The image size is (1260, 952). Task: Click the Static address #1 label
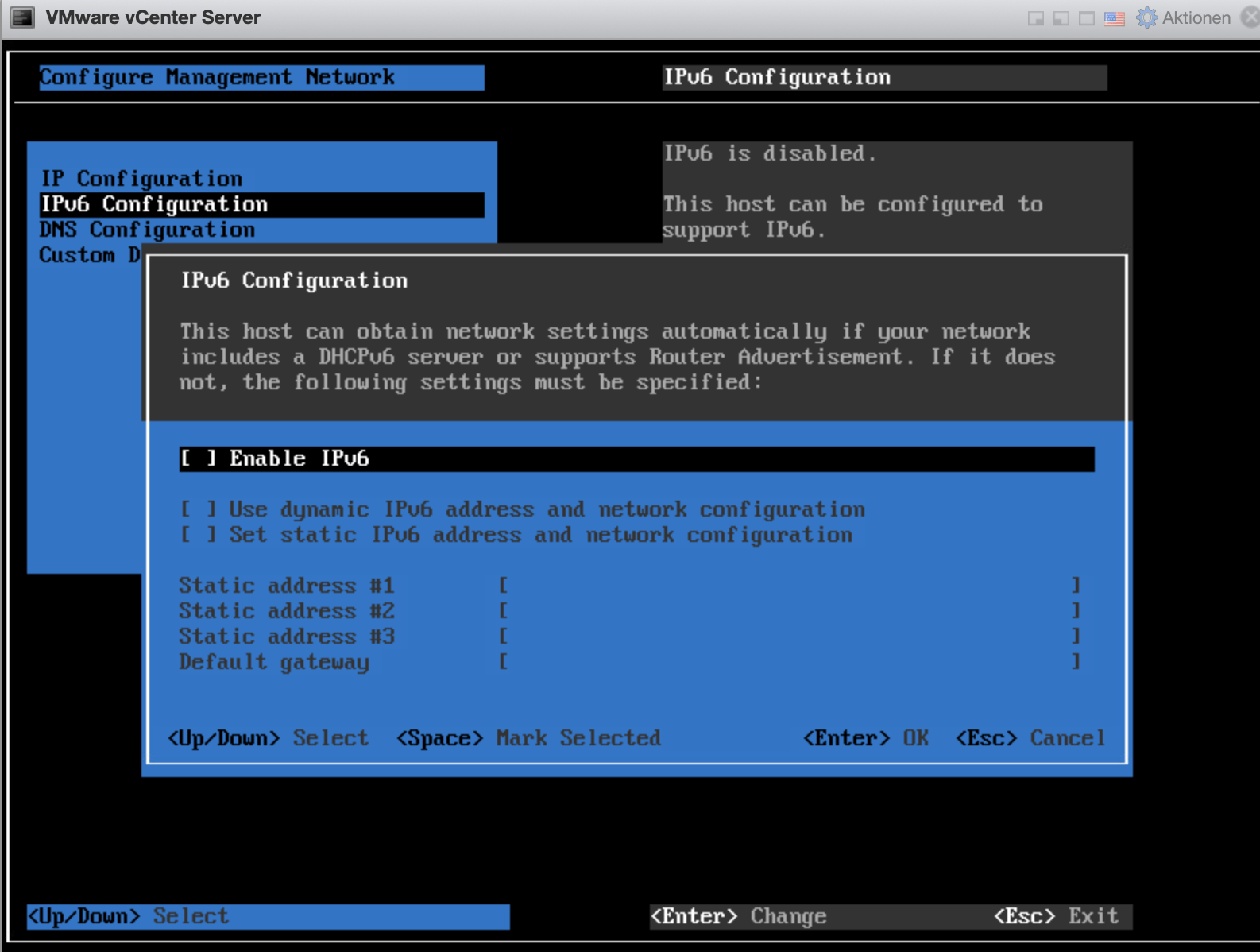287,586
